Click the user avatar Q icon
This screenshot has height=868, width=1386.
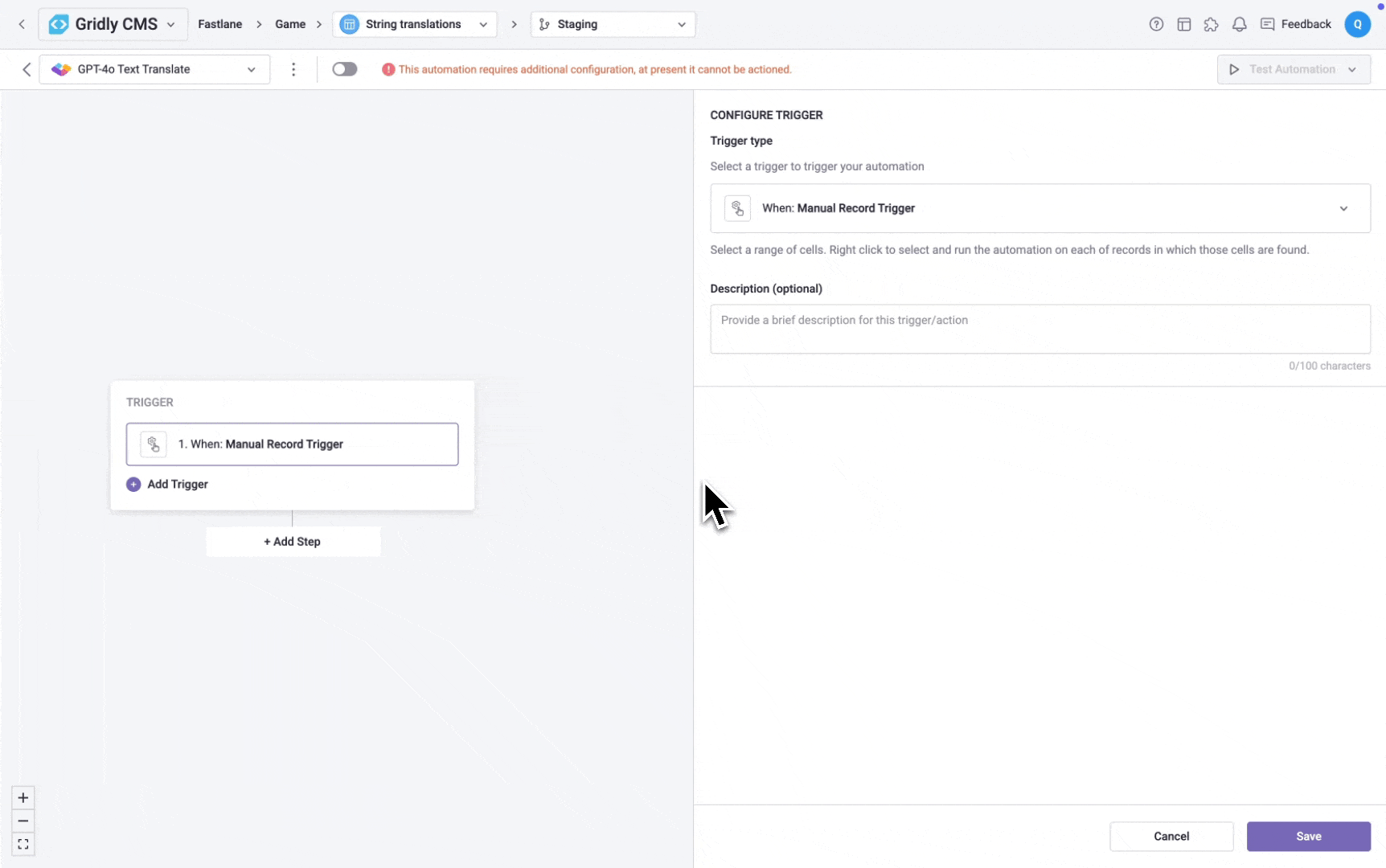tap(1357, 24)
